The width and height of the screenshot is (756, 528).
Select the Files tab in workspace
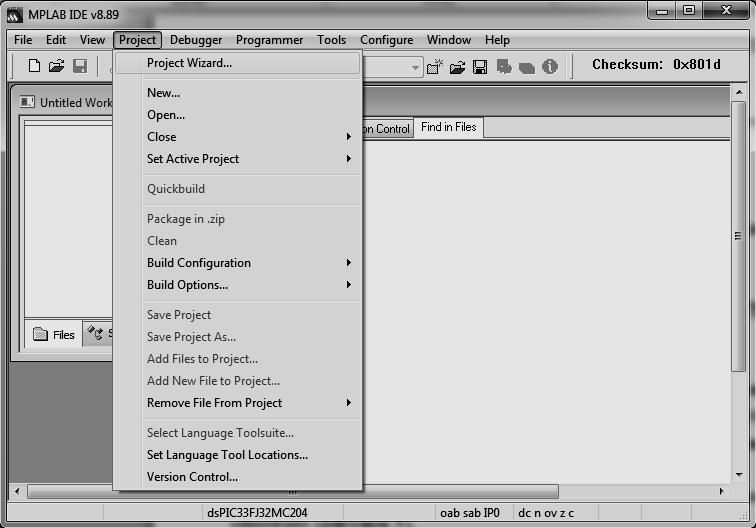click(54, 334)
